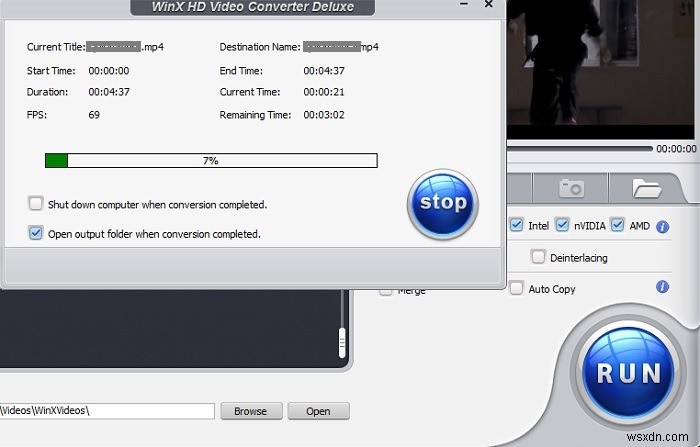700x447 pixels.
Task: Click the Open output folder button
Action: pyautogui.click(x=318, y=411)
